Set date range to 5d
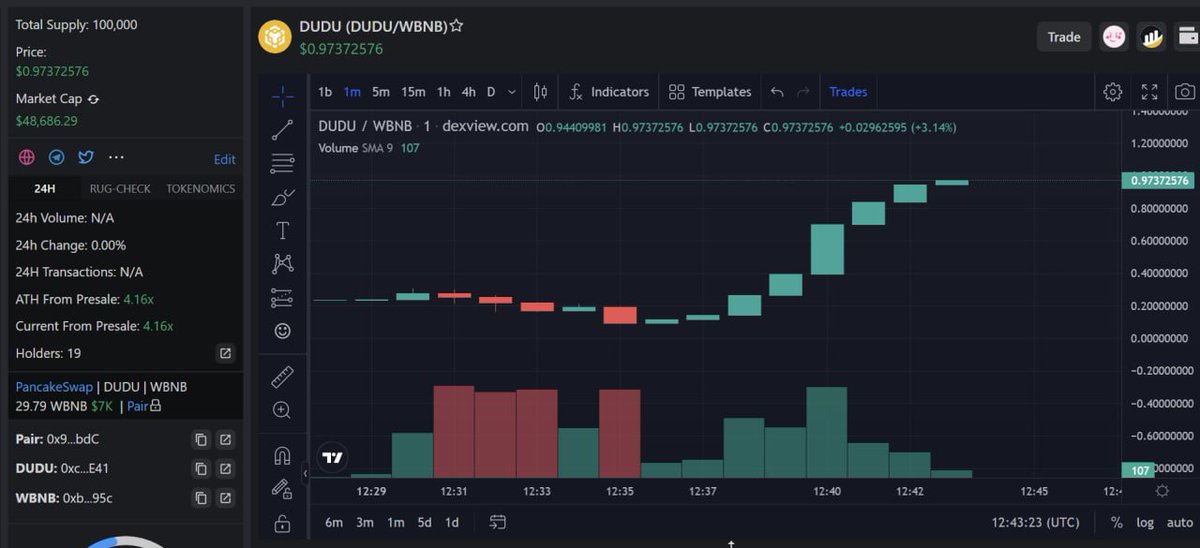1200x548 pixels. tap(425, 522)
